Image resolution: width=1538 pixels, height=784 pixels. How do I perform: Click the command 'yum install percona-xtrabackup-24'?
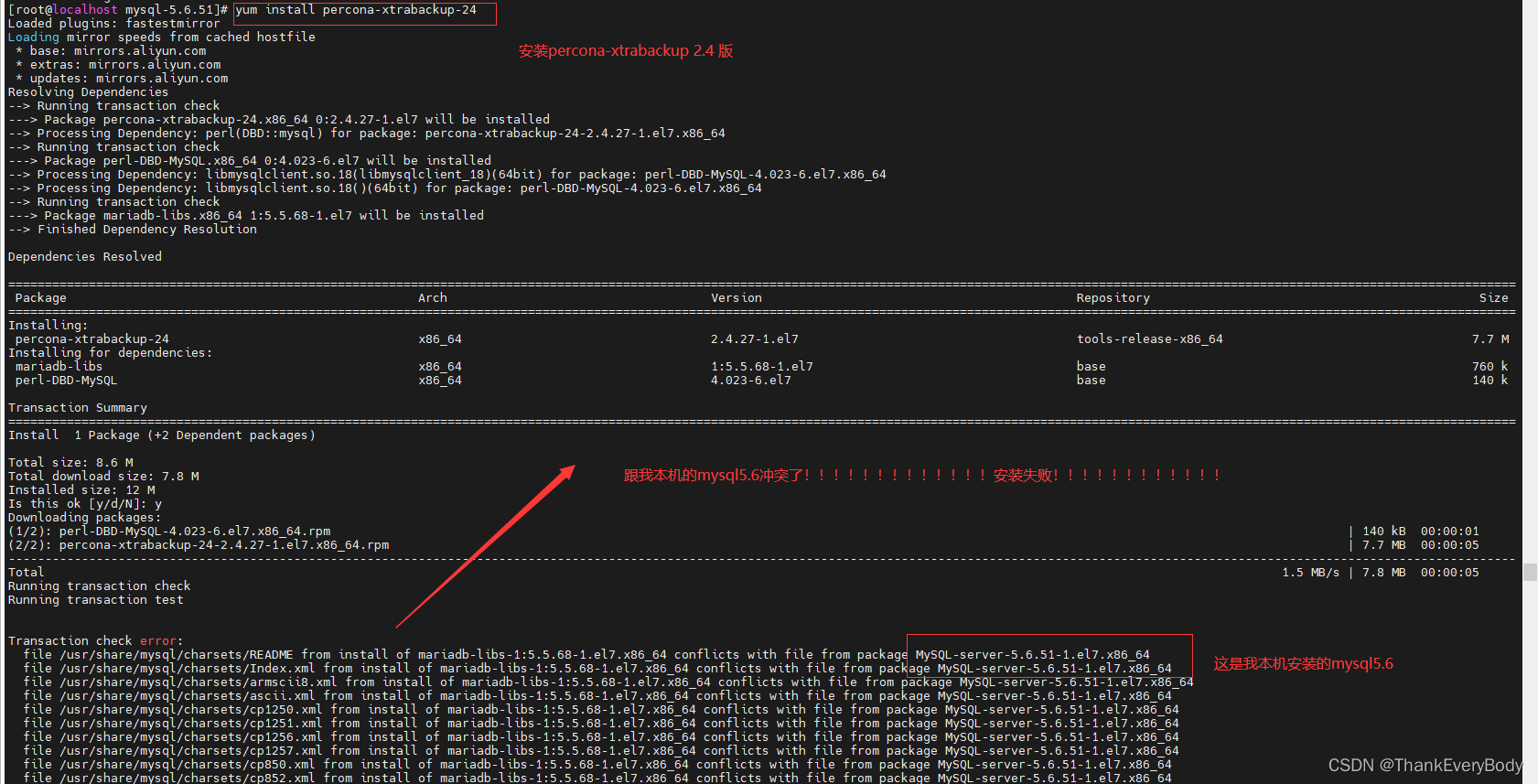point(356,10)
